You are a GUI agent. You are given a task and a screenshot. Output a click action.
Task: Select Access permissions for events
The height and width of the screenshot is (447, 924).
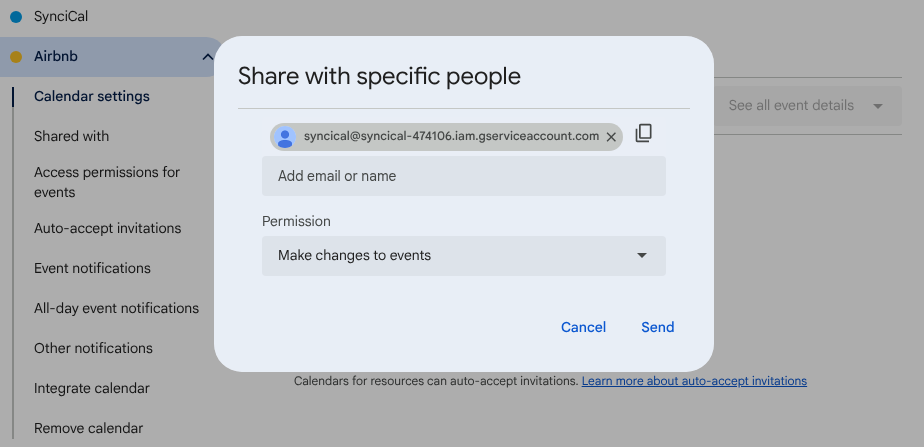pyautogui.click(x=106, y=182)
